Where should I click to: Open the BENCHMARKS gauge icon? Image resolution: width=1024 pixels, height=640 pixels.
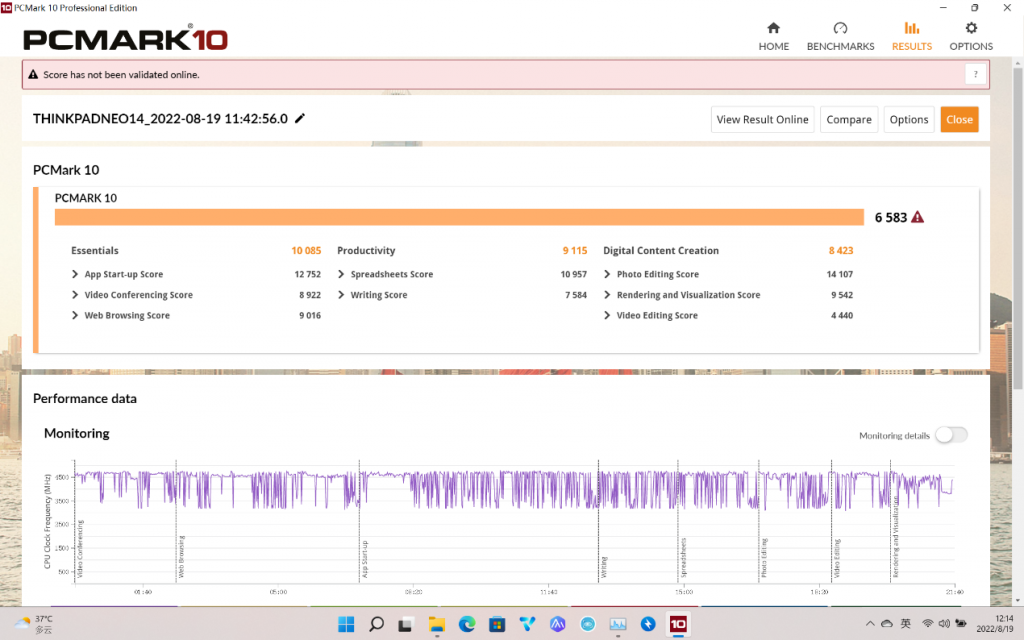coord(840,29)
